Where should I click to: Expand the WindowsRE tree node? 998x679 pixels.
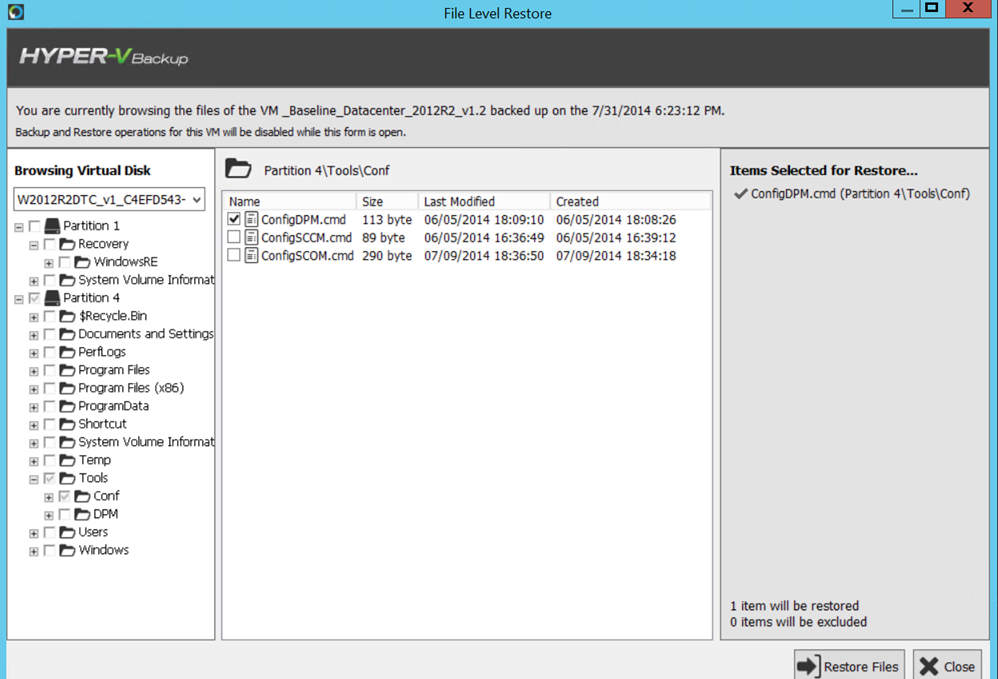49,263
